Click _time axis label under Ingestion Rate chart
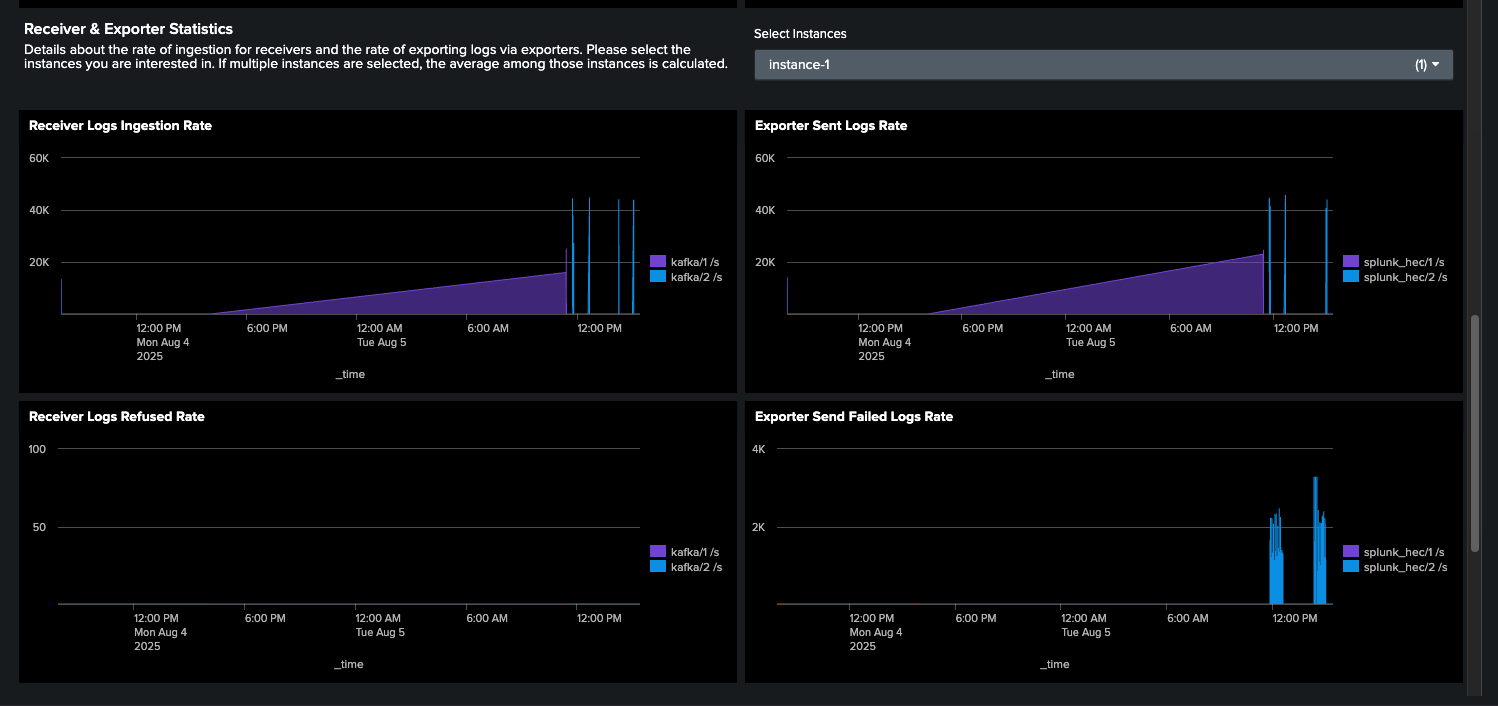This screenshot has height=706, width=1498. [x=350, y=375]
